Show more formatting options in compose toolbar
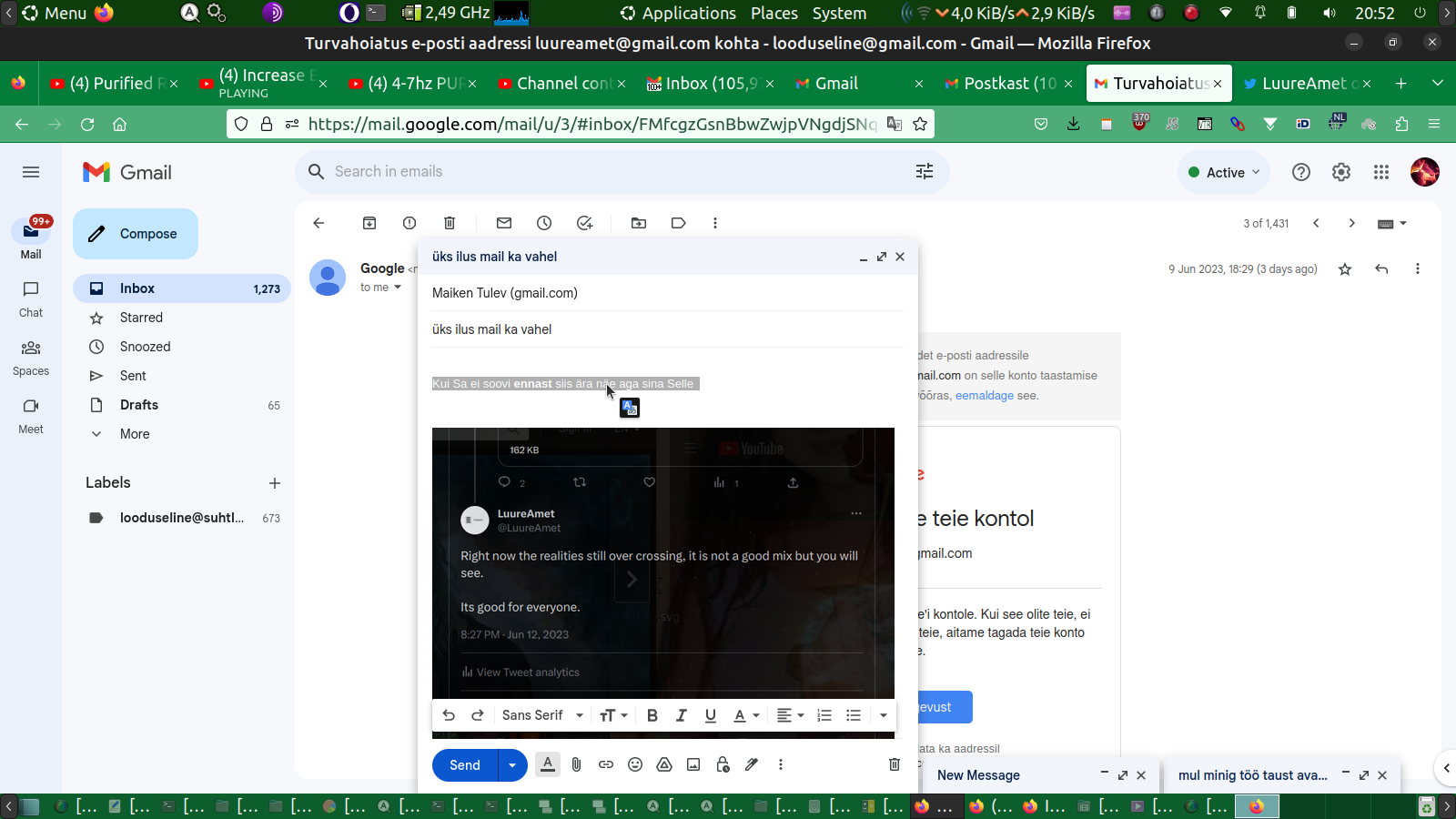Viewport: 1456px width, 819px height. coord(884,715)
